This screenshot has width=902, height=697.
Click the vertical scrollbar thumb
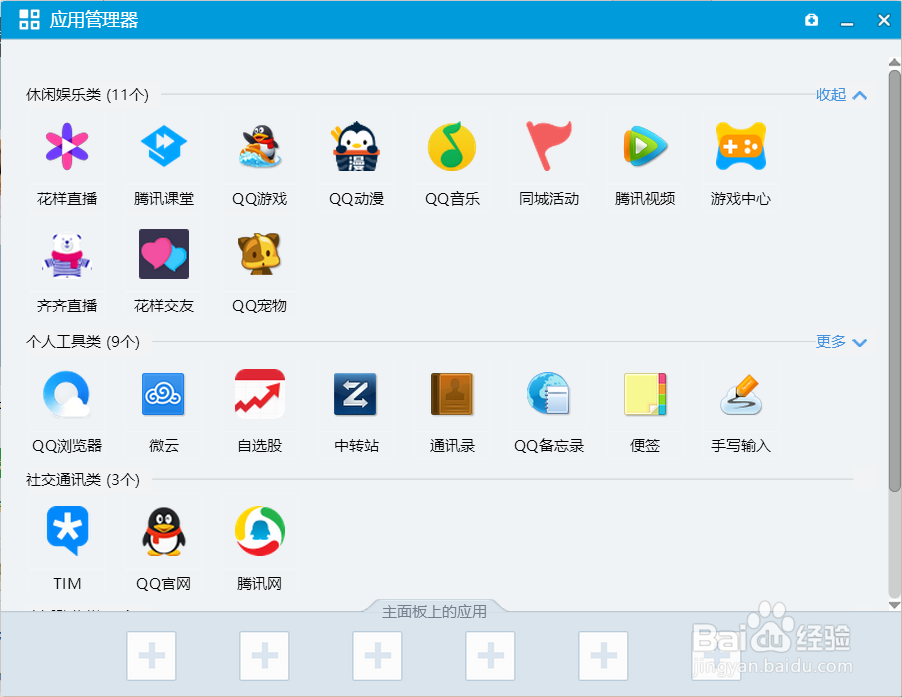pos(894,281)
